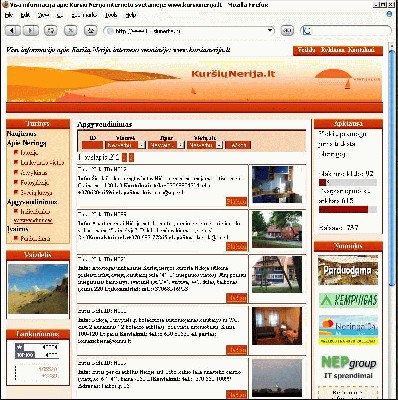Click Plačiau on the blue kitchen listing

click(x=236, y=201)
